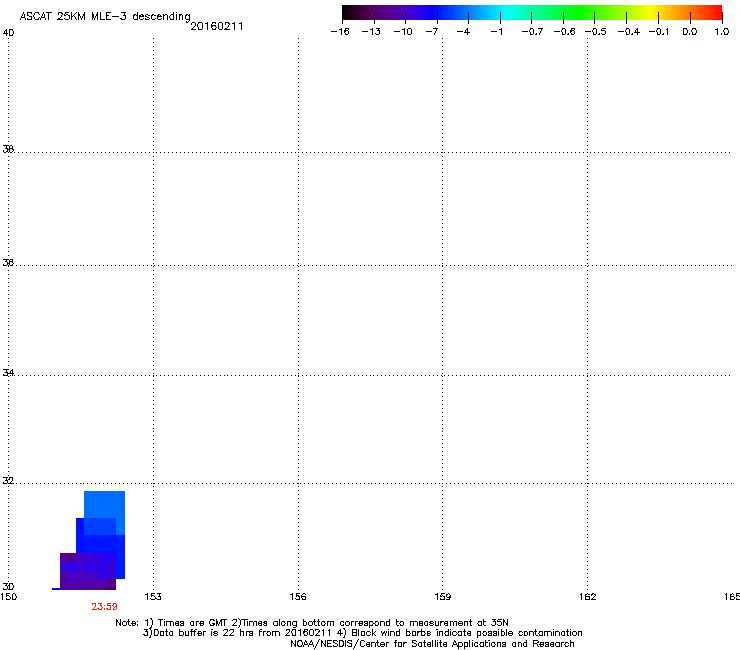Click longitude axis label 159

(442, 597)
